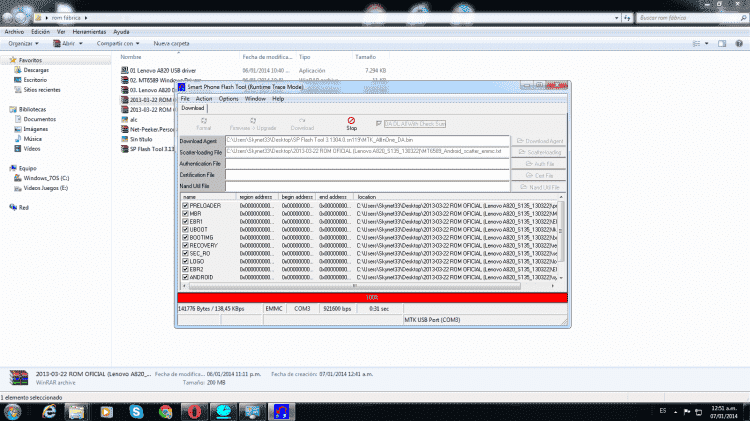This screenshot has width=750, height=421.
Task: Uncheck the RECOVERY partition checkbox
Action: [x=185, y=245]
